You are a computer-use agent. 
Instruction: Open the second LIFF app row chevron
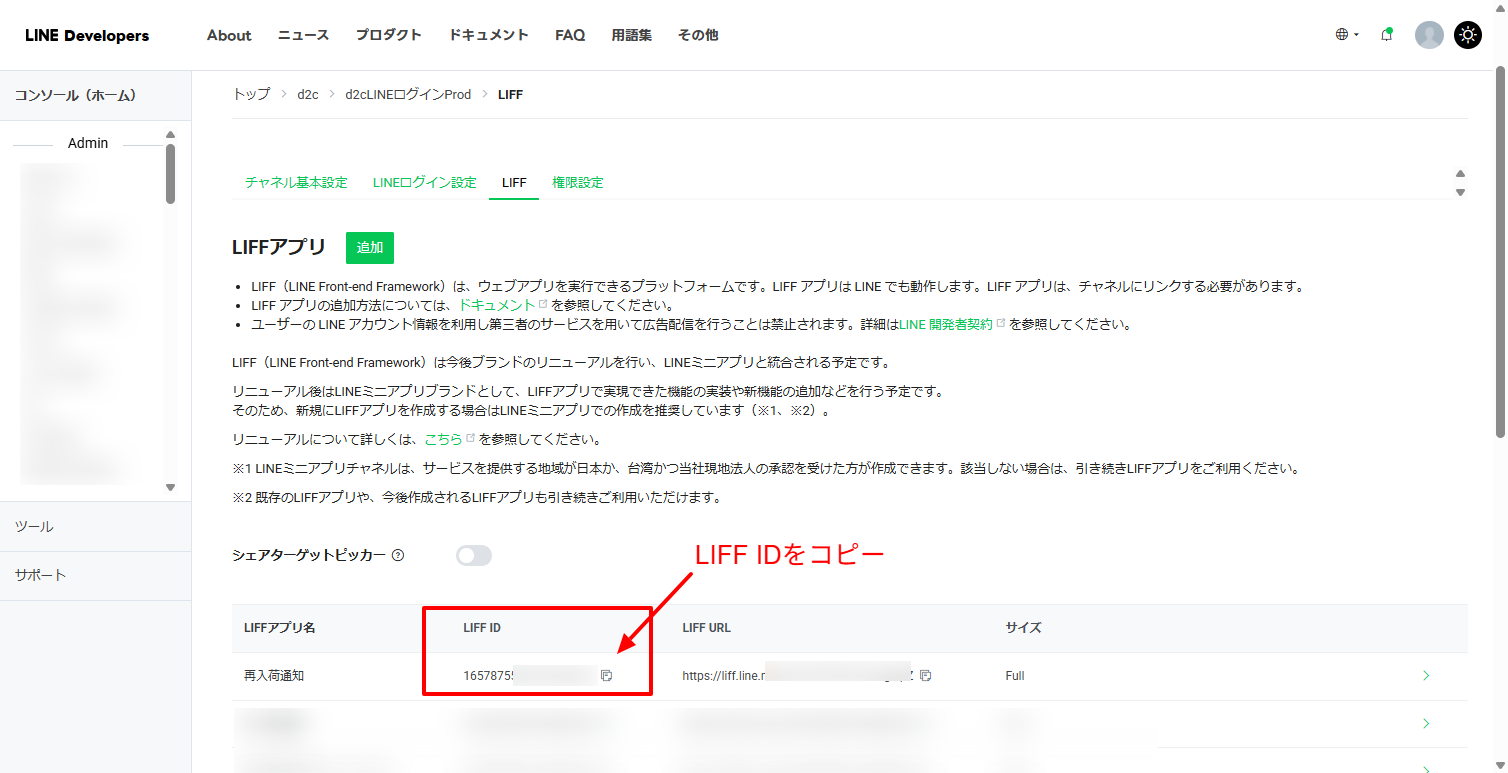(x=1426, y=723)
